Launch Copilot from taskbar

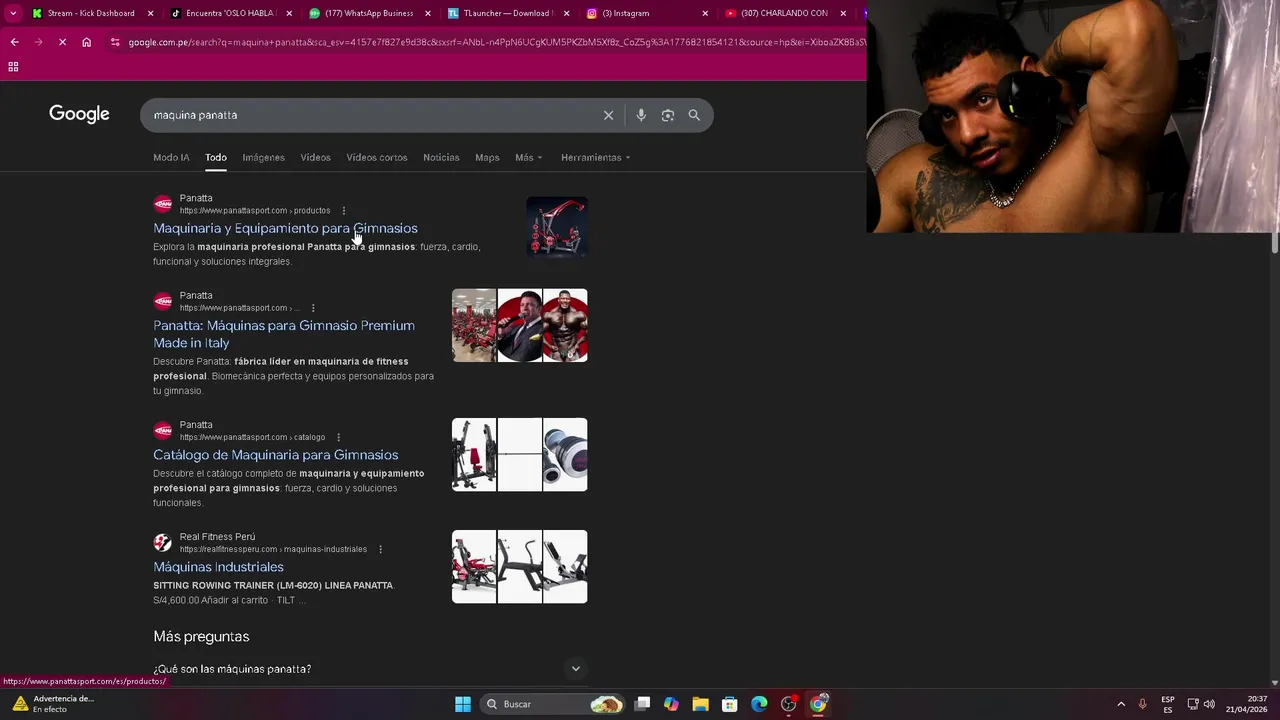(x=671, y=704)
